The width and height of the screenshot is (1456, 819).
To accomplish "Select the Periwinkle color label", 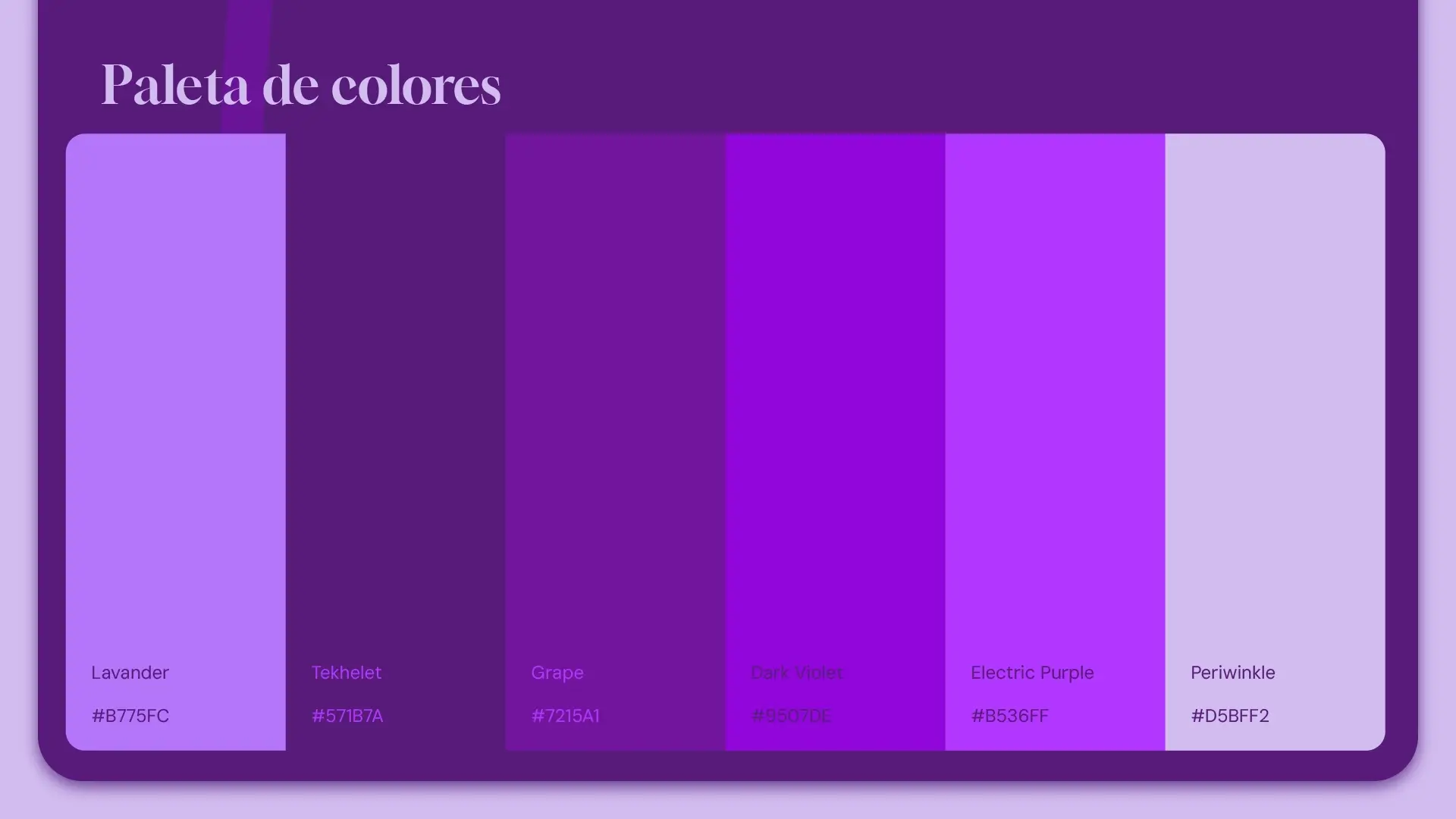I will (1232, 673).
